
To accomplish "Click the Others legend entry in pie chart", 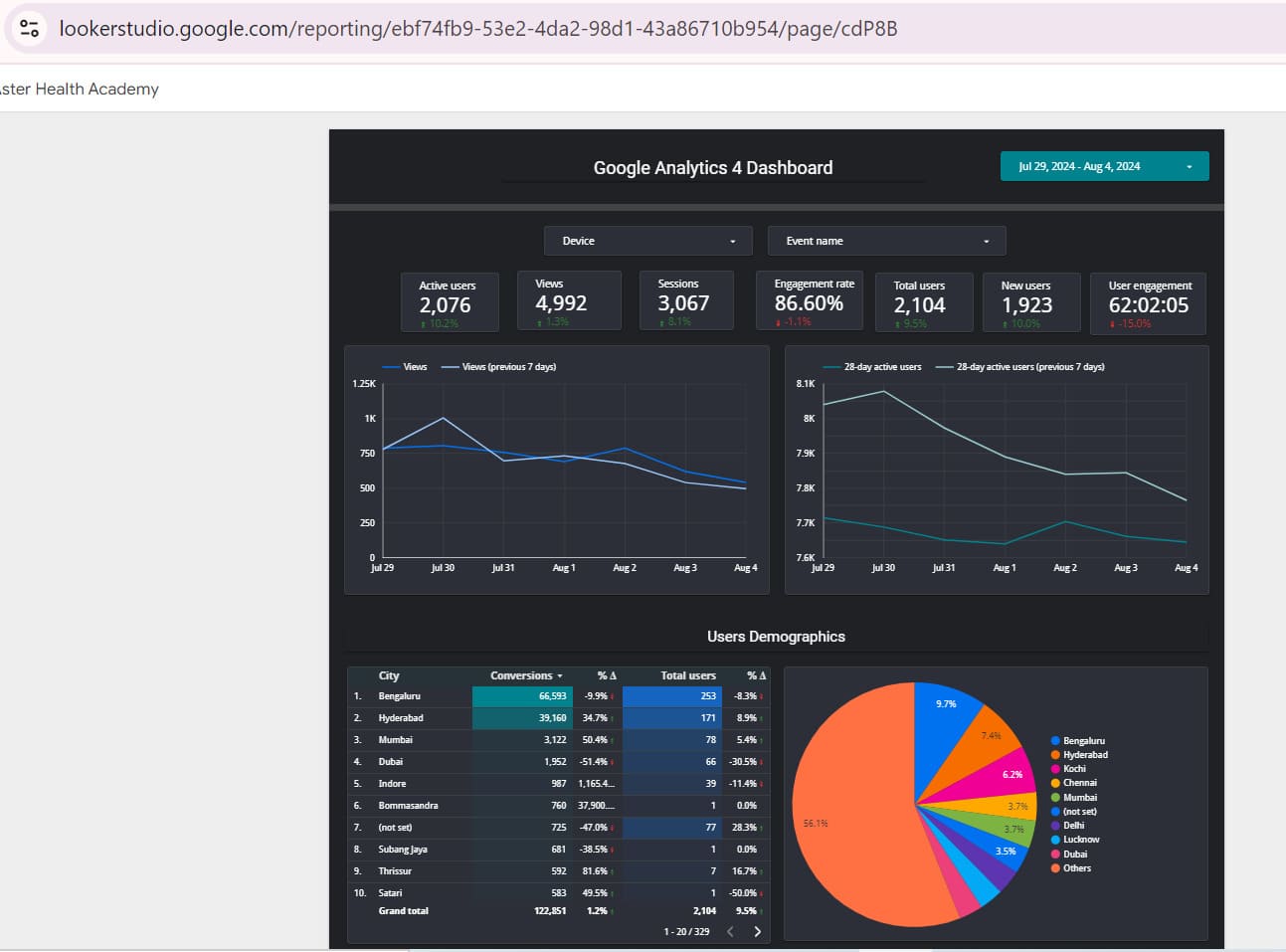I will tap(1071, 868).
